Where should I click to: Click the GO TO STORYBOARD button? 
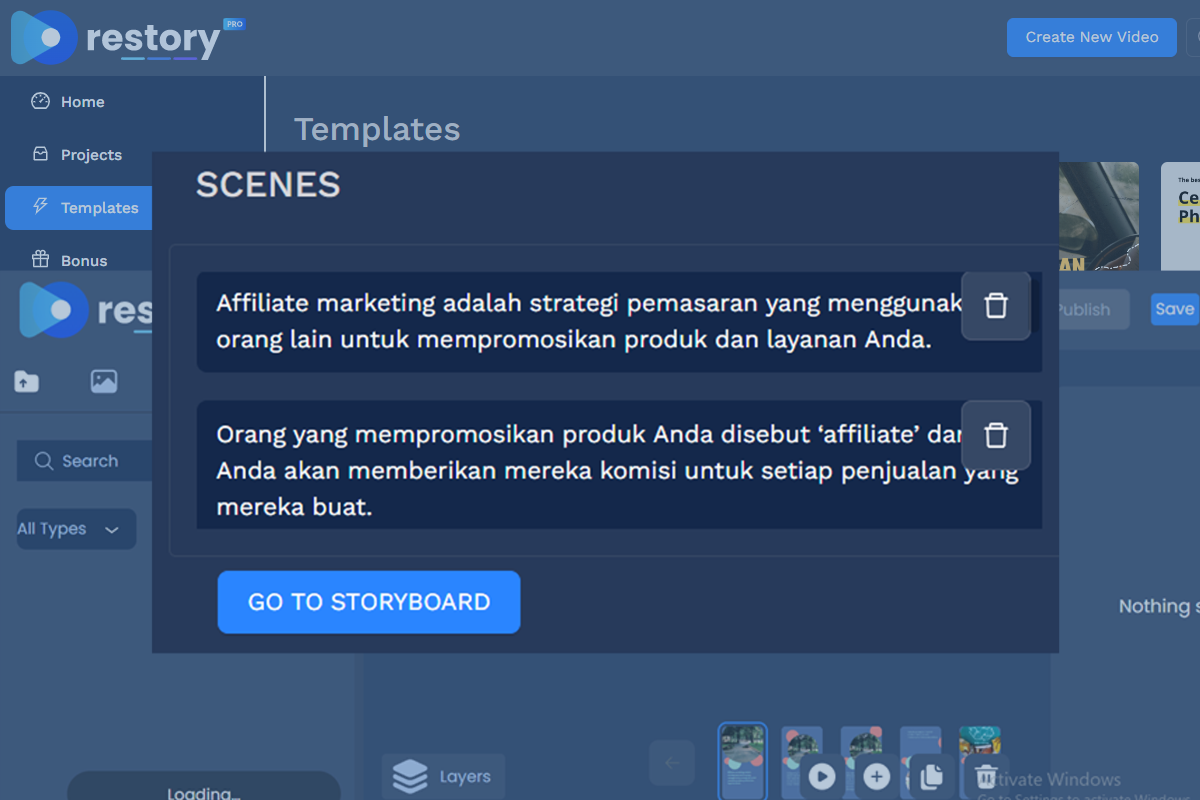[369, 602]
